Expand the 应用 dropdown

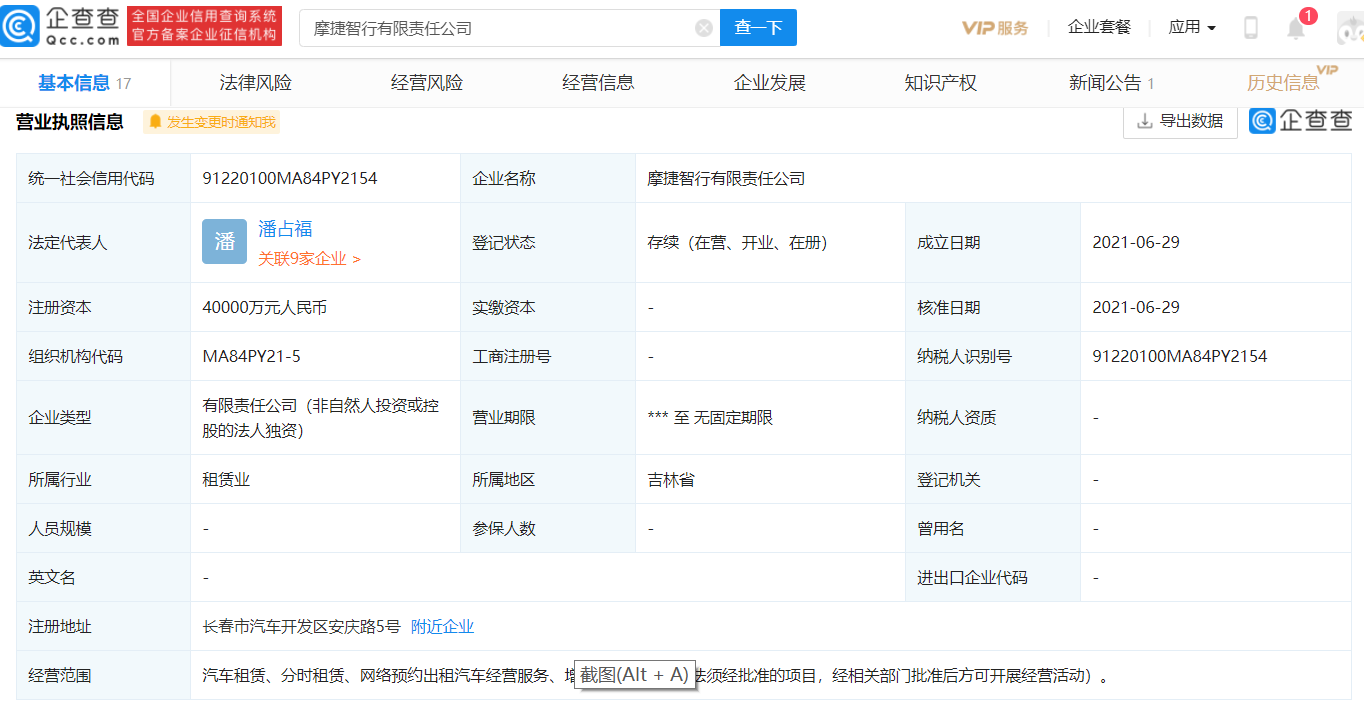pyautogui.click(x=1192, y=27)
